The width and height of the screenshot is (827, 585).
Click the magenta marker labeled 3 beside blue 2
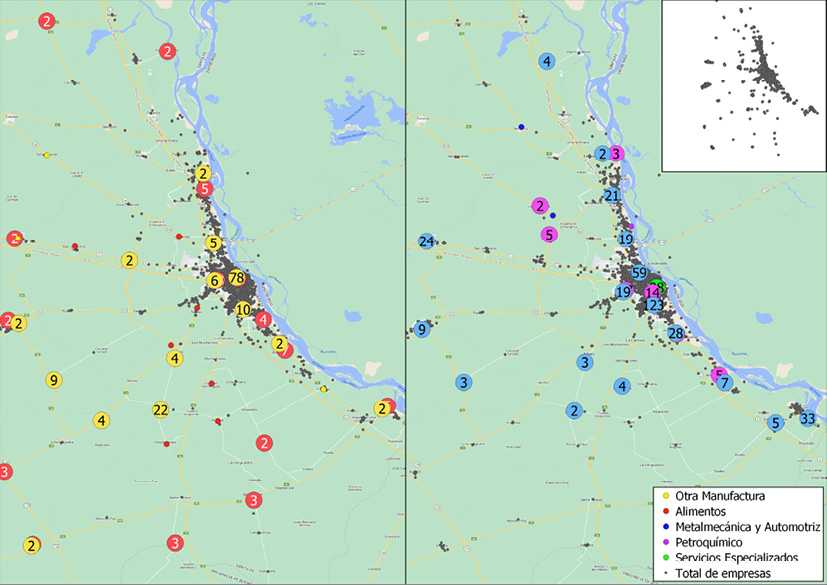click(x=617, y=153)
